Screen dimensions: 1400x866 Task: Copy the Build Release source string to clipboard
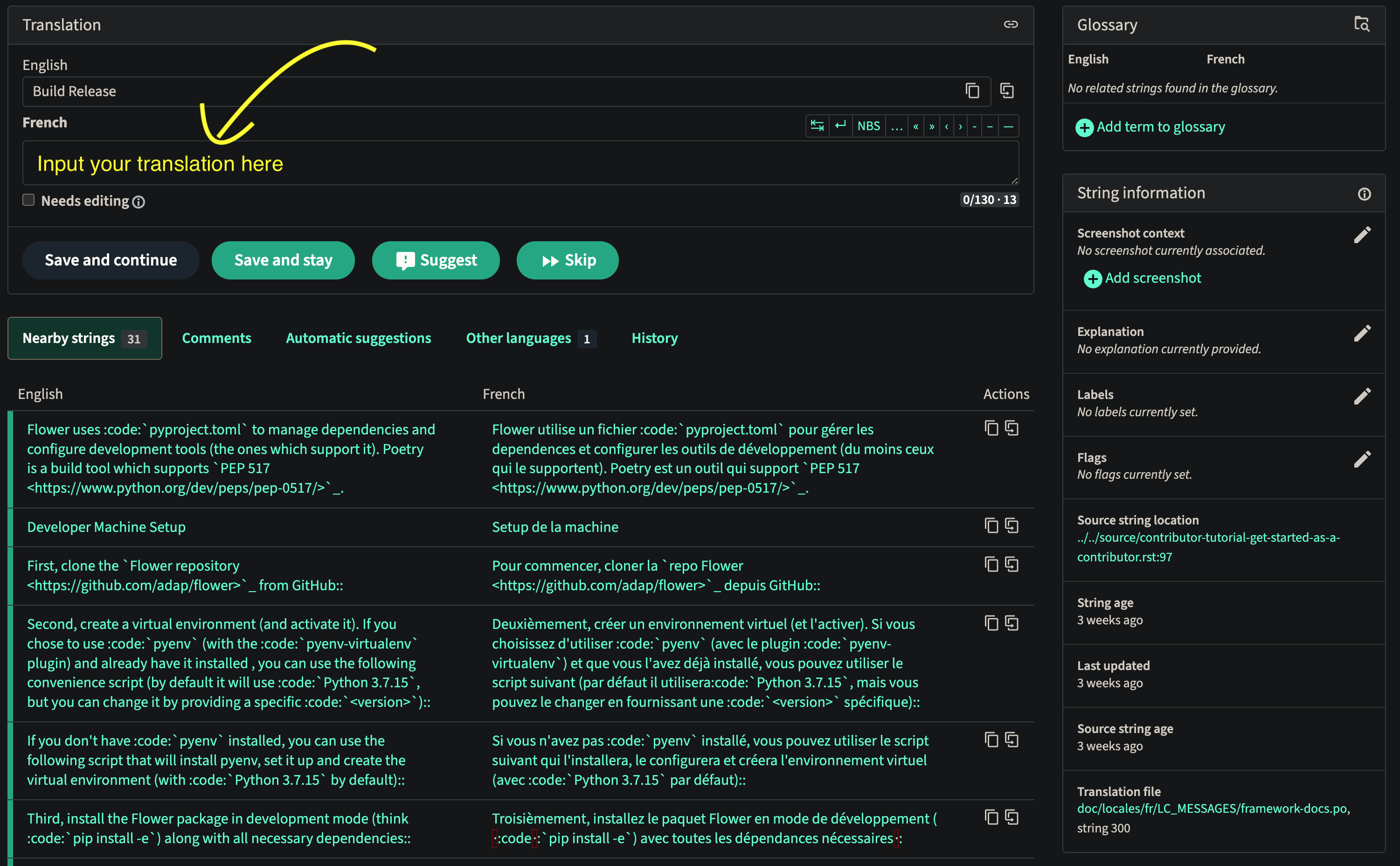click(x=972, y=91)
